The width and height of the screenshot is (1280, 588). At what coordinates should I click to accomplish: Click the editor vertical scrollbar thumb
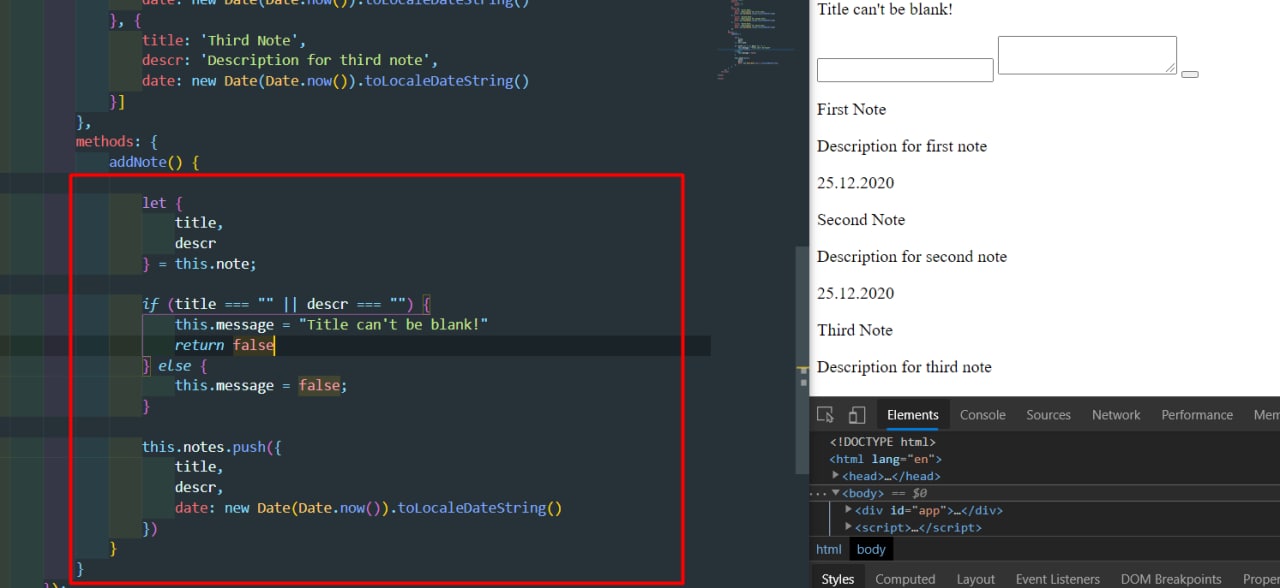tap(802, 360)
